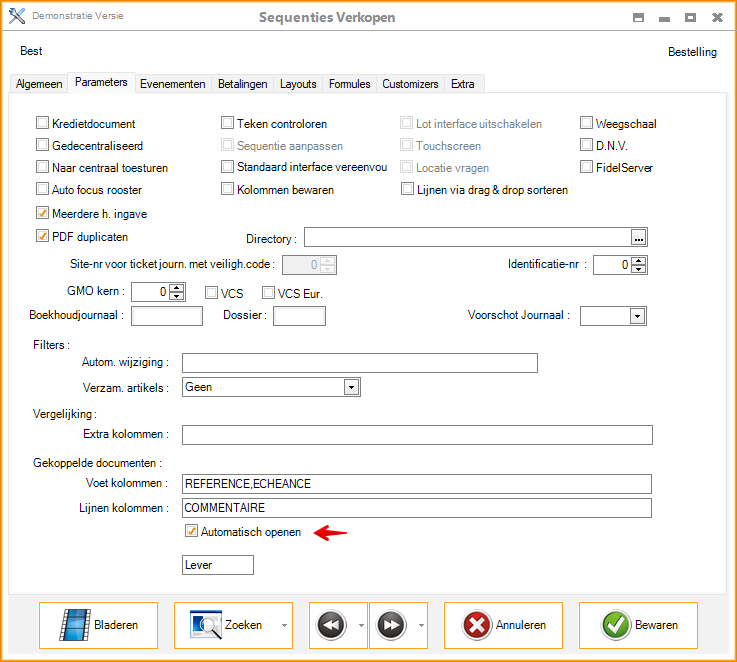
Task: Open the Voorschot Journaal dropdown
Action: 637,316
